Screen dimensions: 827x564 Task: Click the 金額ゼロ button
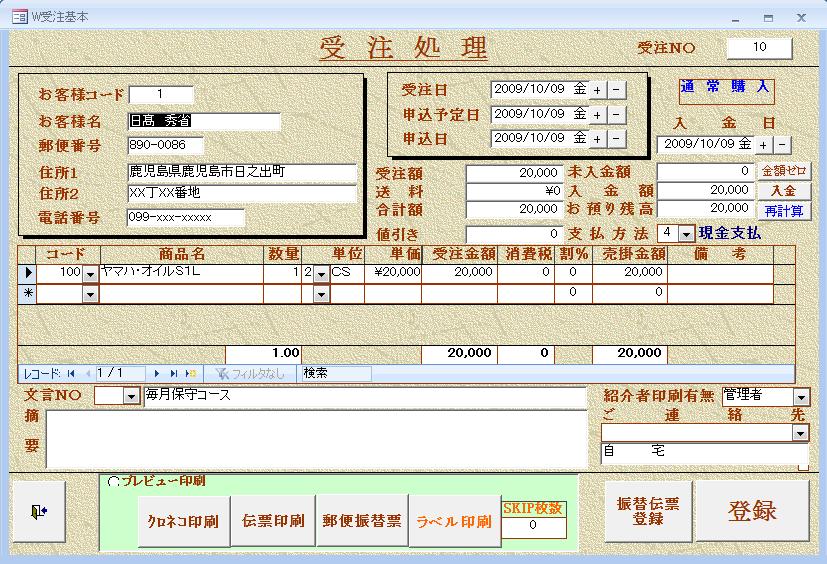click(784, 171)
